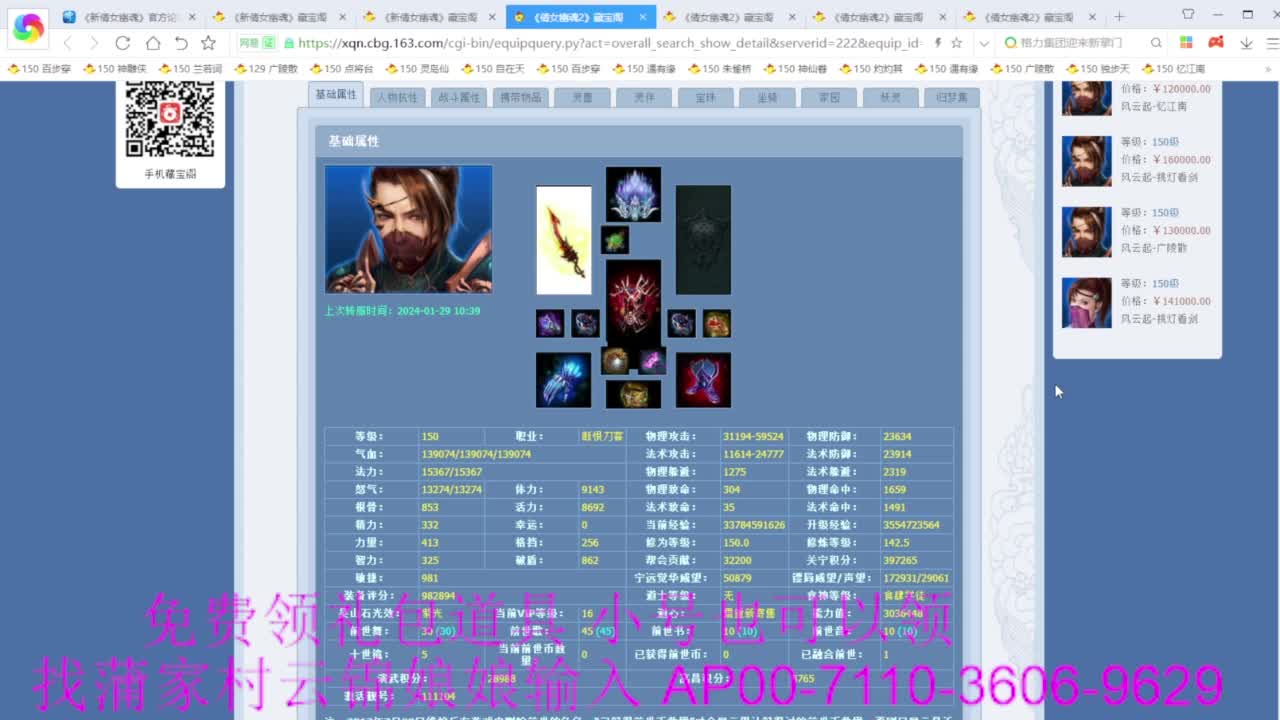Click the ¥141000.00 character listing thumbnail

(x=1086, y=303)
